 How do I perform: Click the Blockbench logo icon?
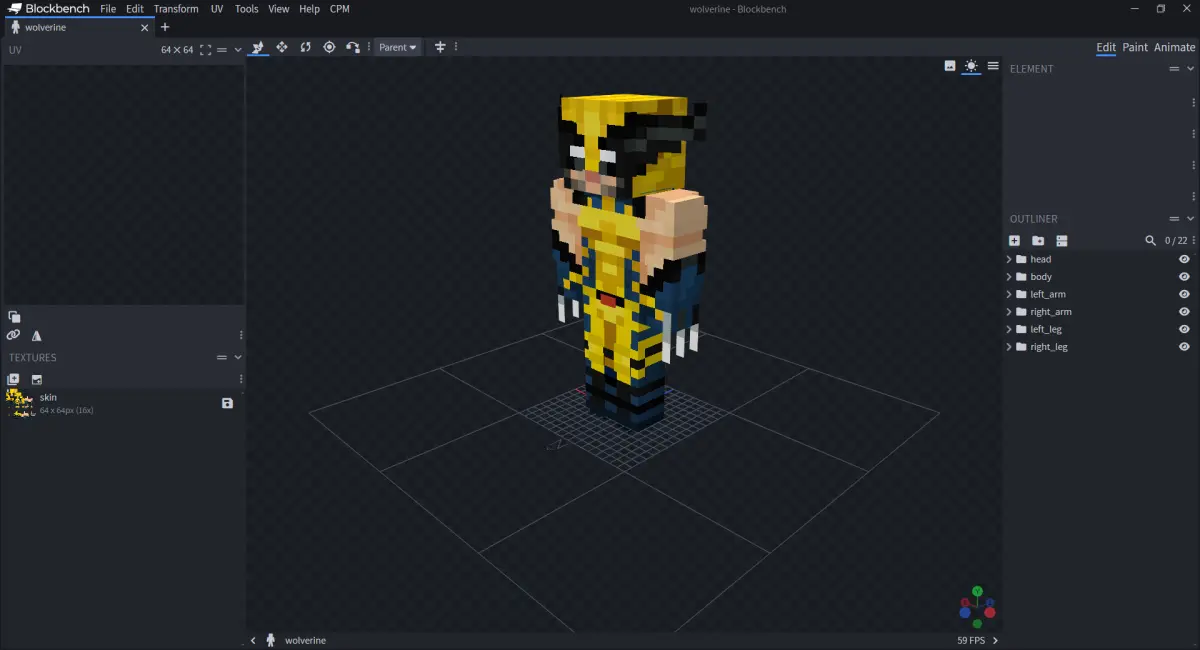15,9
